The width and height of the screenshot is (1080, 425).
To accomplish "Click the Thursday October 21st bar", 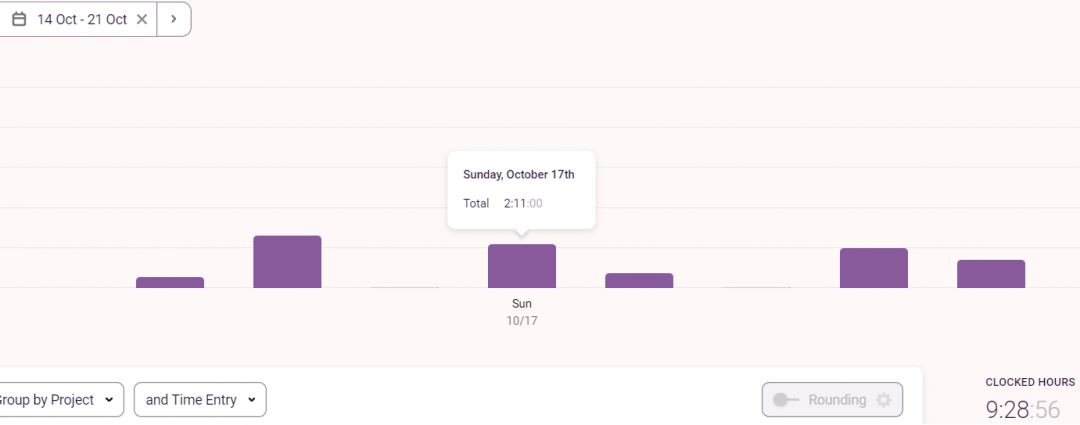I will click(991, 274).
